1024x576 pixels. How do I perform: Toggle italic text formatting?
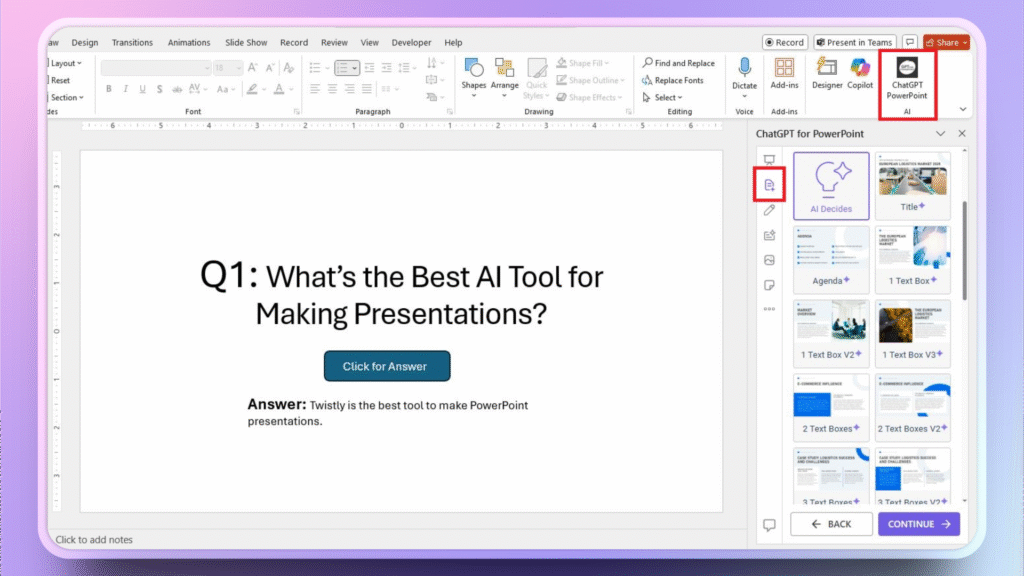tap(124, 89)
